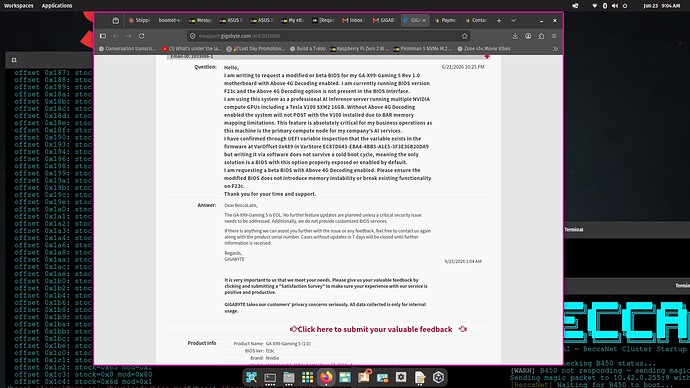Open Firefox View pinned button
This screenshot has height=388, width=690.
(115, 21)
